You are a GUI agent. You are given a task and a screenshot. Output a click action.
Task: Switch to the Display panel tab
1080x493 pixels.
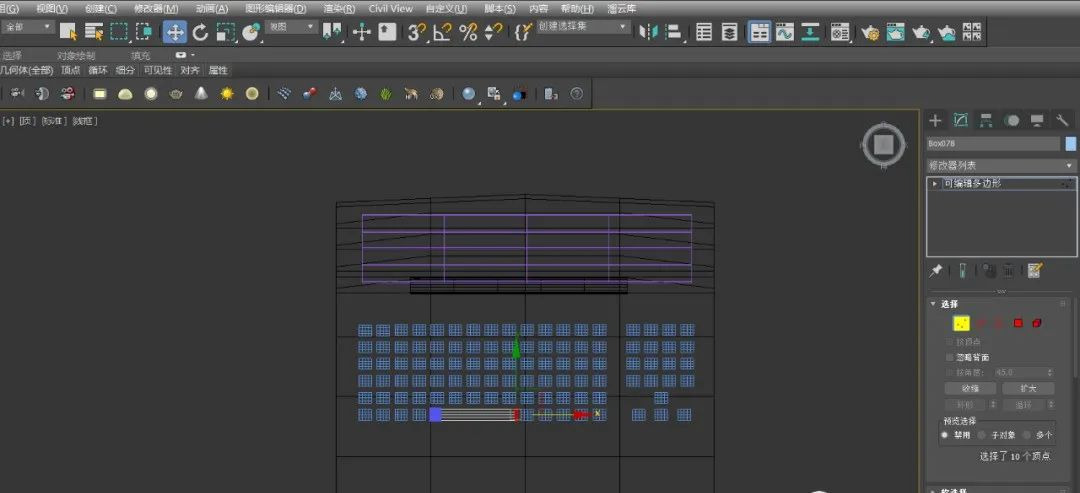[x=1037, y=120]
